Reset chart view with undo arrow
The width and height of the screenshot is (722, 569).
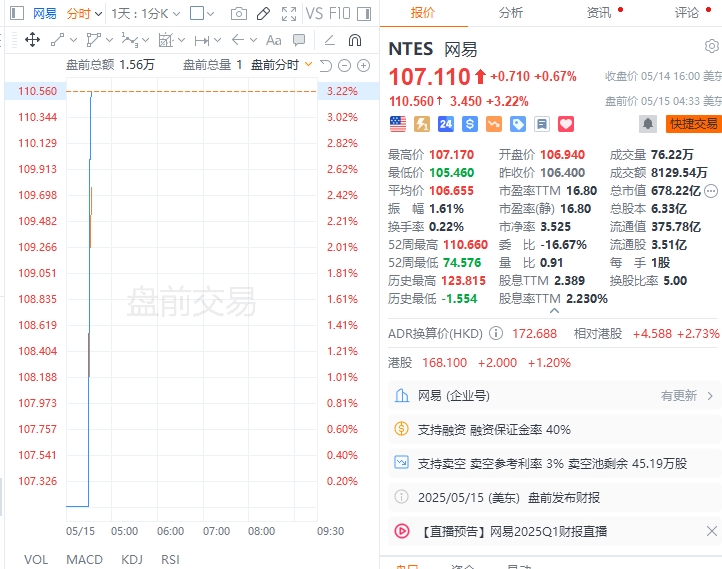pos(326,66)
